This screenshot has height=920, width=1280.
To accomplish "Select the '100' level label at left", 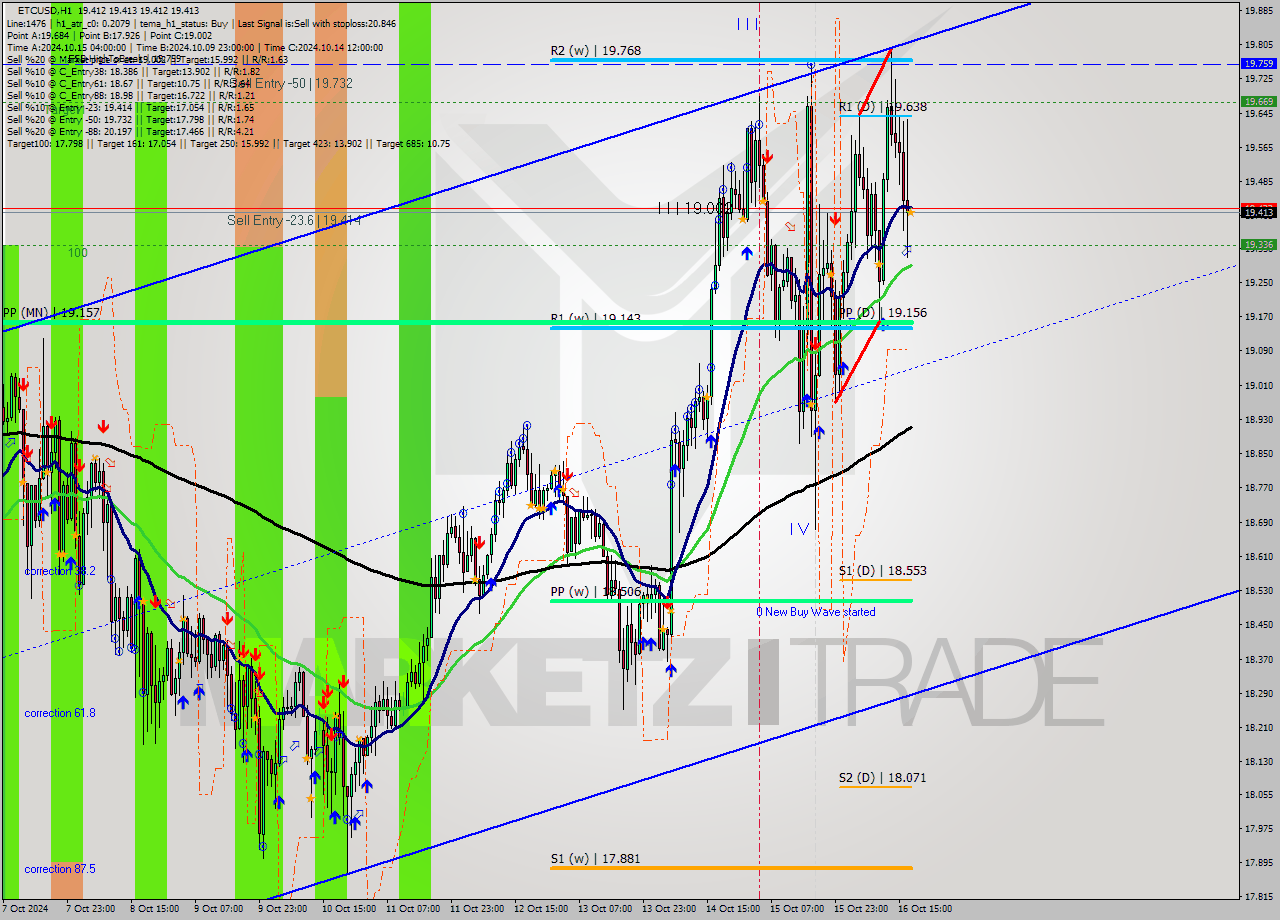I will (x=78, y=253).
